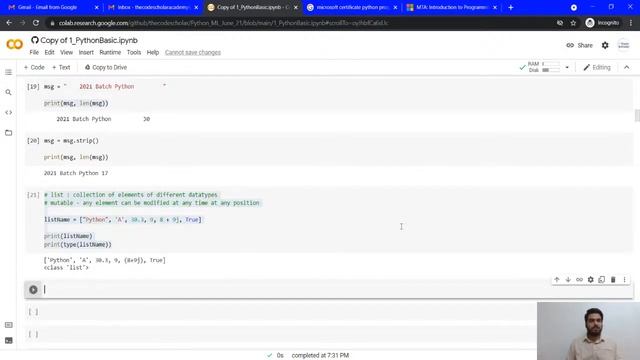The image size is (640, 360).
Task: Add a new code cell with + Code
Action: point(34,67)
